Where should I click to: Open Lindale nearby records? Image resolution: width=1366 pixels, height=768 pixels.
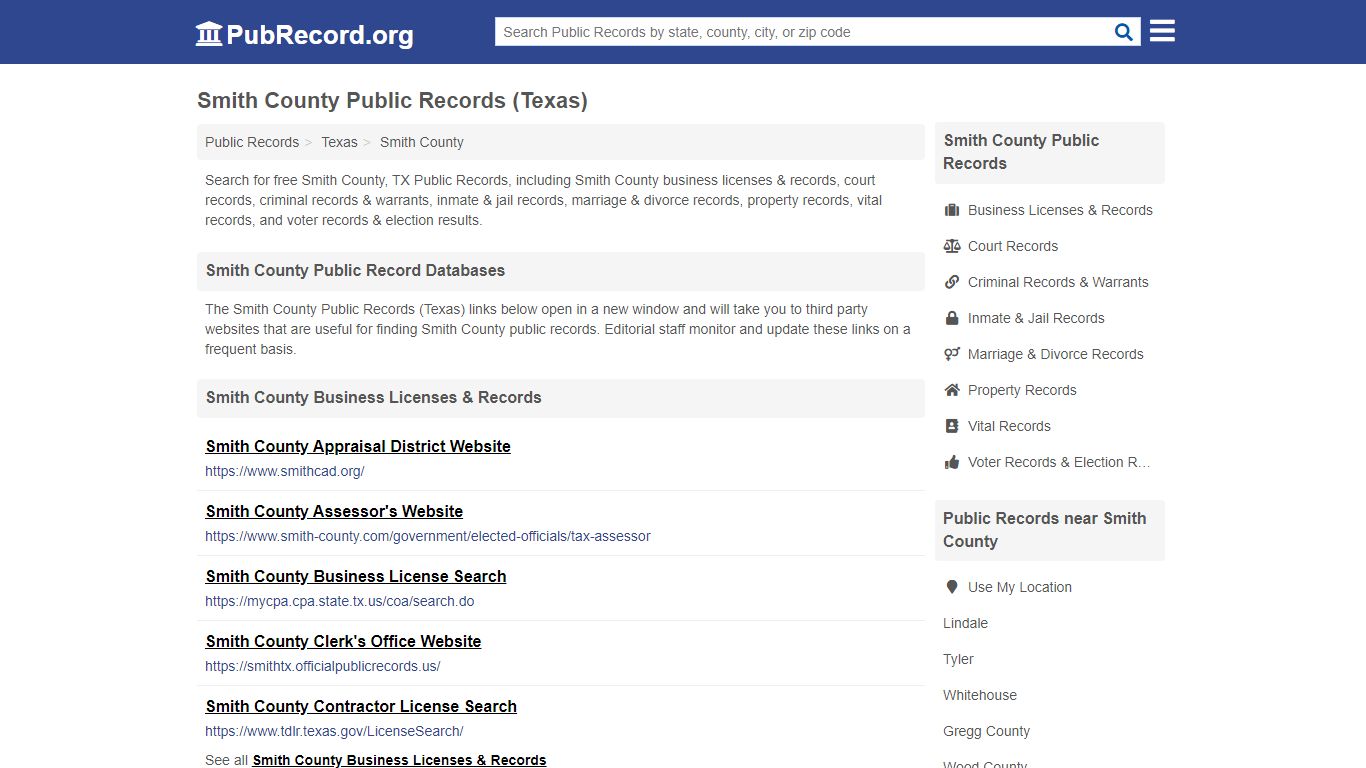965,623
